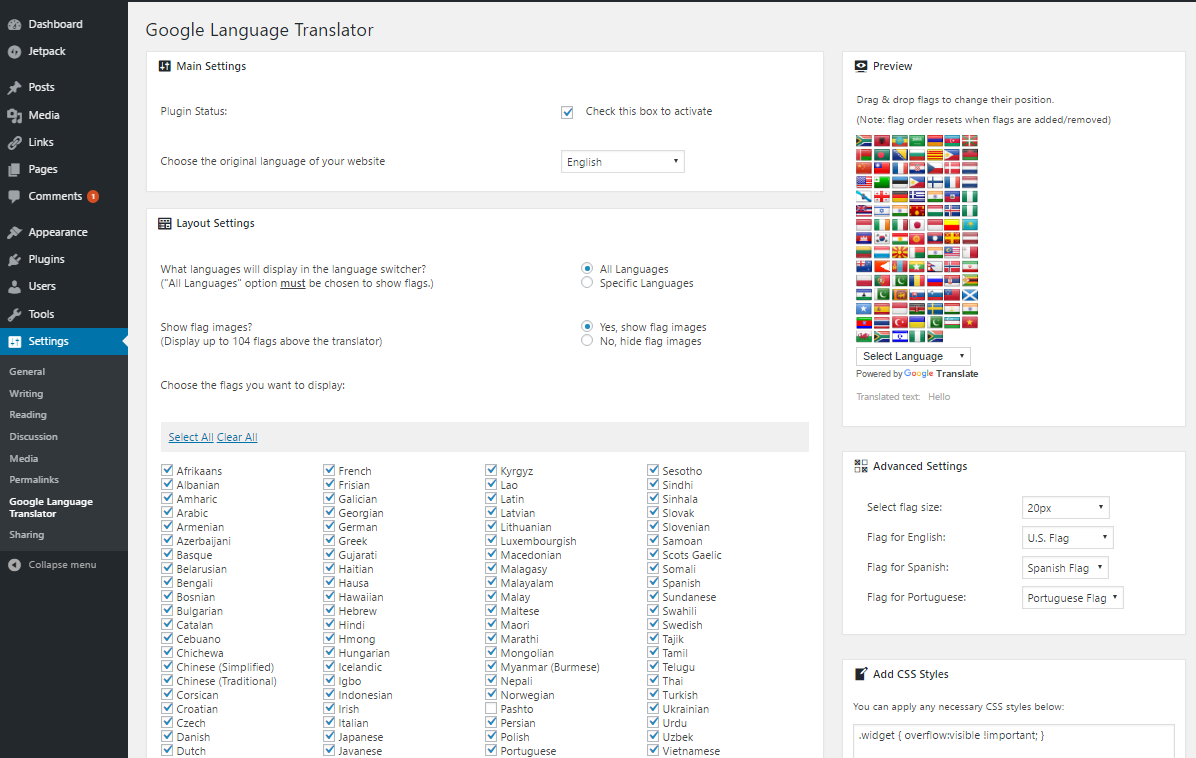The image size is (1196, 758).
Task: Enable the Pashto language checkbox
Action: [491, 709]
